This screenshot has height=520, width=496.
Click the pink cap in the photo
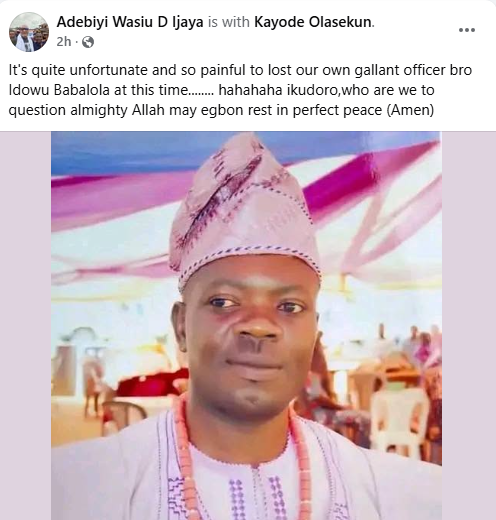pos(243,210)
